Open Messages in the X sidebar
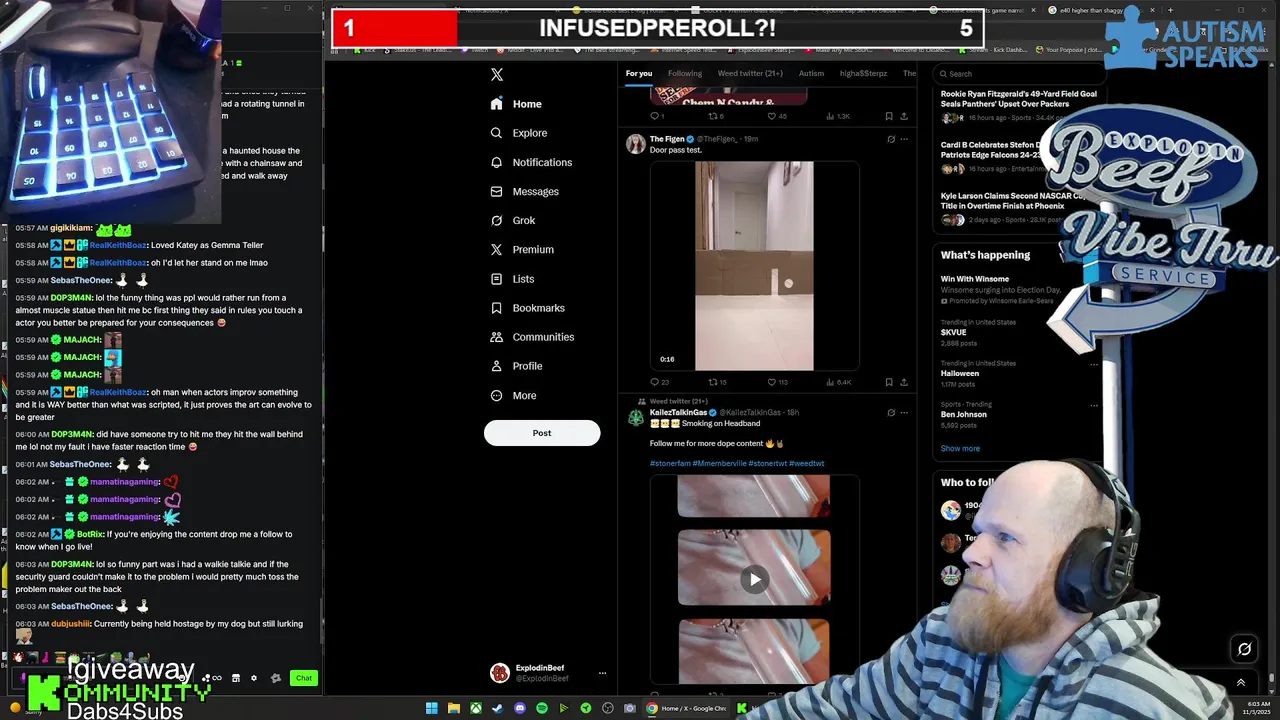Viewport: 1280px width, 720px height. click(524, 191)
